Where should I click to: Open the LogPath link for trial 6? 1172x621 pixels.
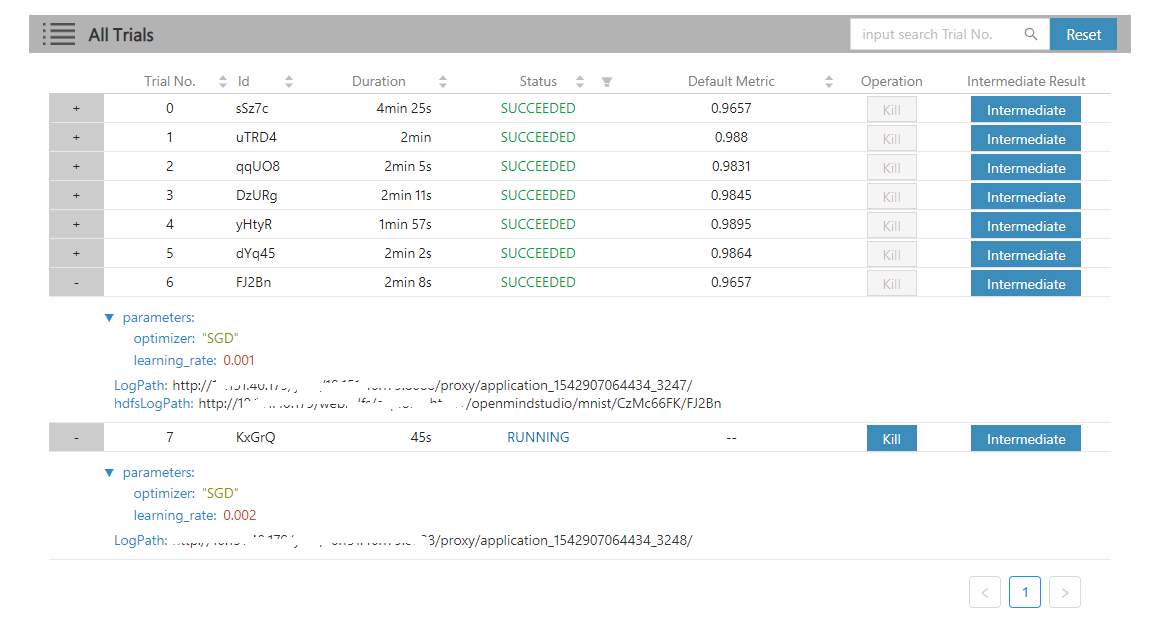coord(400,385)
